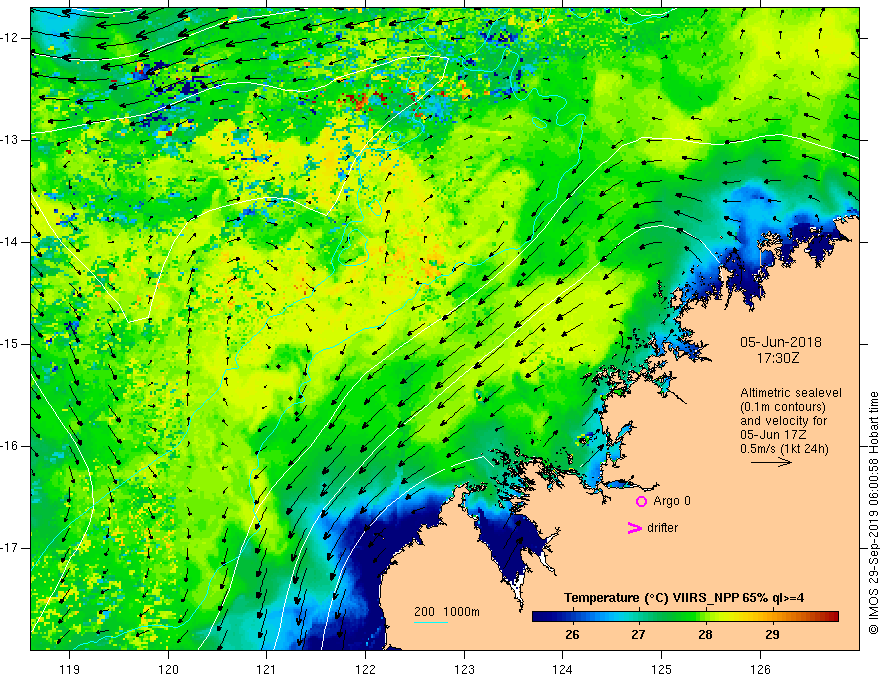Click the '29' color bar tick value
The width and height of the screenshot is (880, 680).
click(772, 635)
